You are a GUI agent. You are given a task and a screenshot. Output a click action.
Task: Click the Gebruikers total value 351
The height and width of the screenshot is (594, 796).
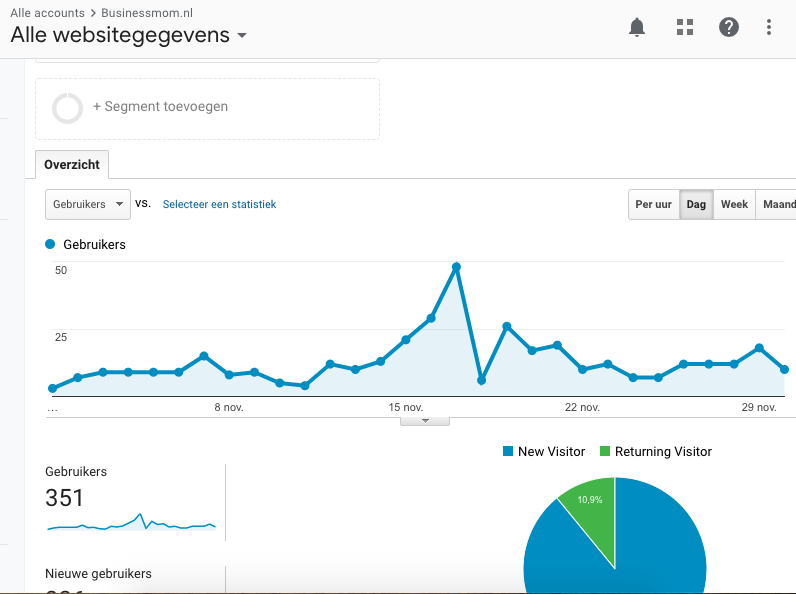click(x=64, y=498)
